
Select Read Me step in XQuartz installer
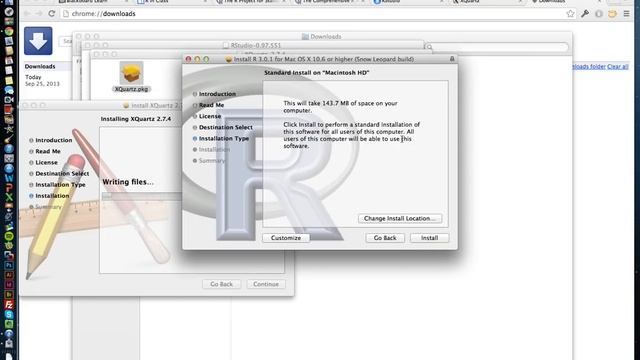(x=48, y=151)
